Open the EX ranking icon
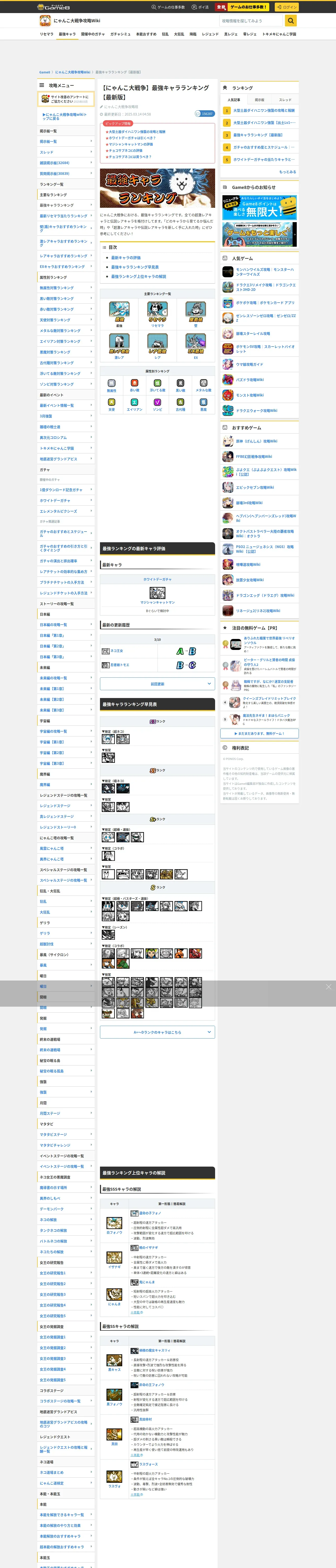The width and height of the screenshot is (336, 1568). [x=196, y=344]
